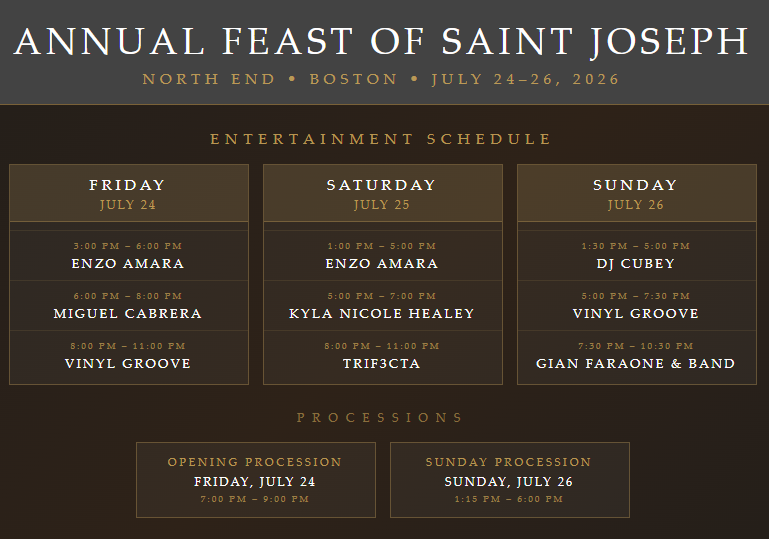Click the Entertainment Schedule heading
The image size is (769, 539).
(381, 139)
